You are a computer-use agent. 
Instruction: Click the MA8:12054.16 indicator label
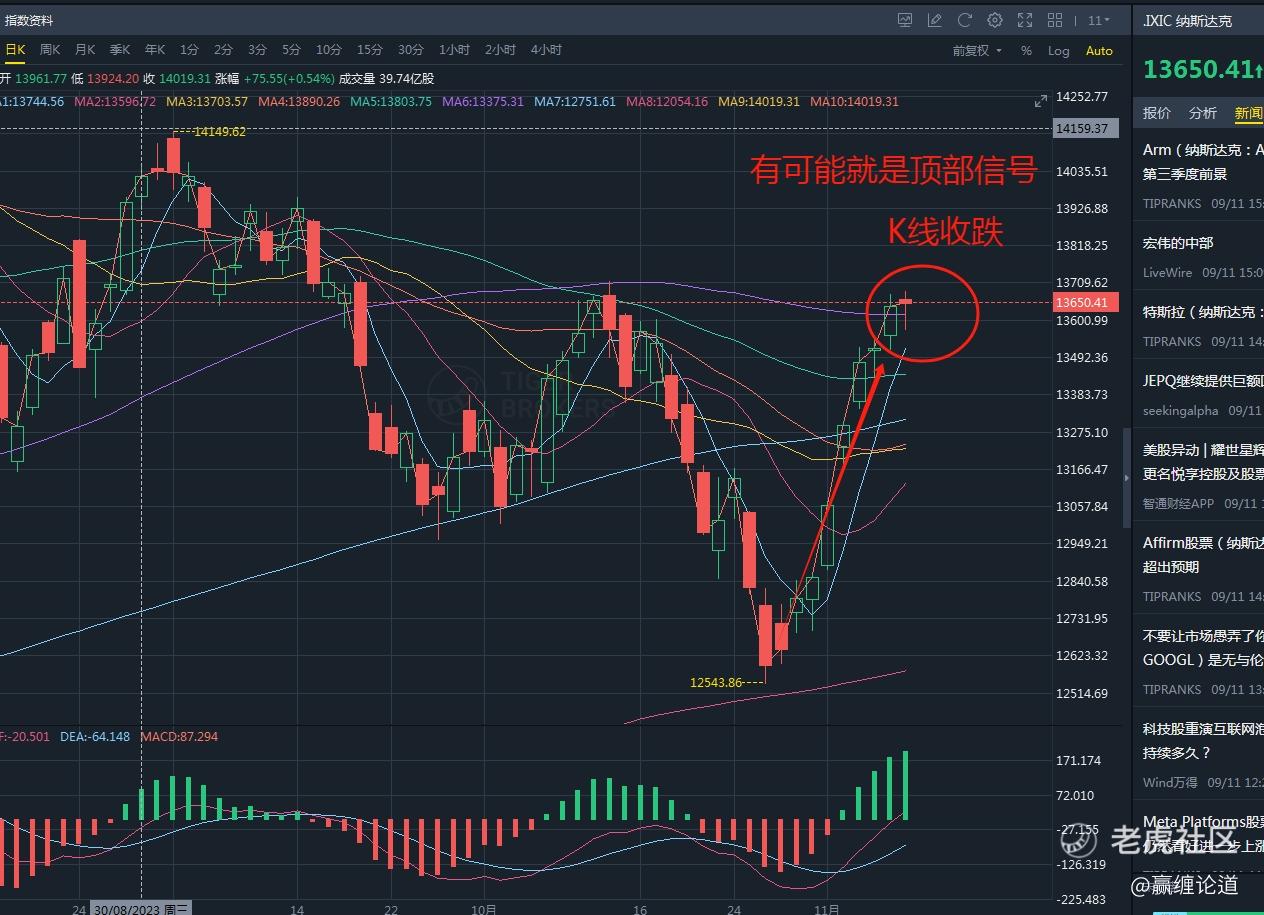point(667,102)
